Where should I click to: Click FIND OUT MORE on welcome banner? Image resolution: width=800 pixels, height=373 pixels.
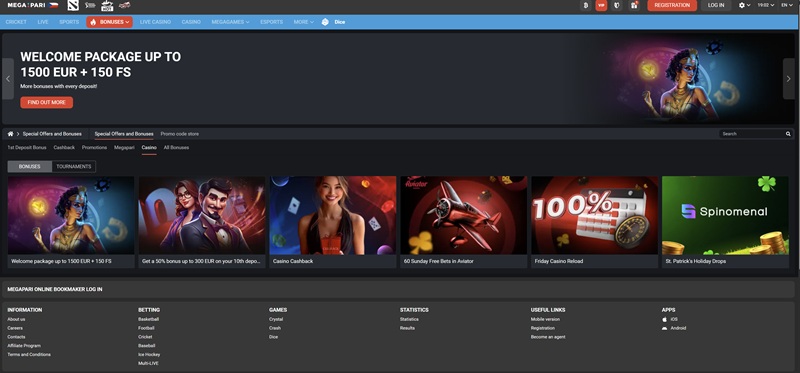tap(46, 103)
